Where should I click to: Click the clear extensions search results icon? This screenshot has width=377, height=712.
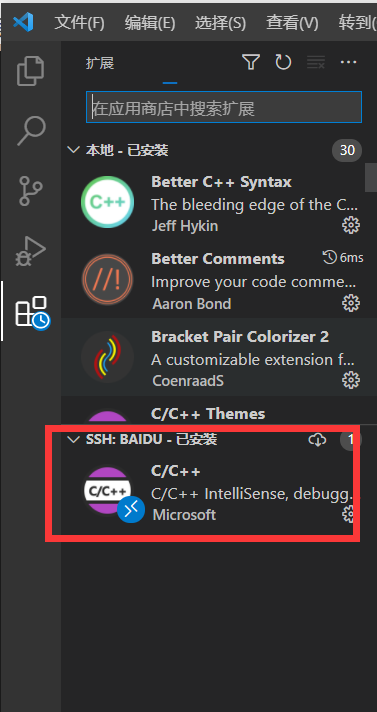click(316, 62)
